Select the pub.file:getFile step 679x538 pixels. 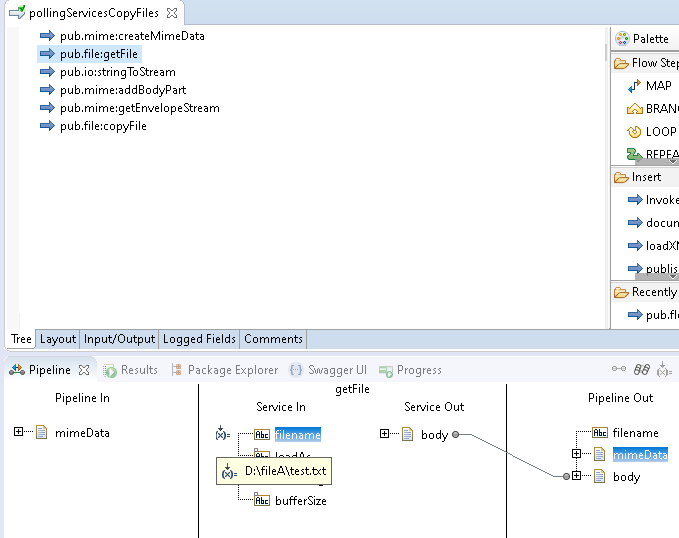pos(99,54)
